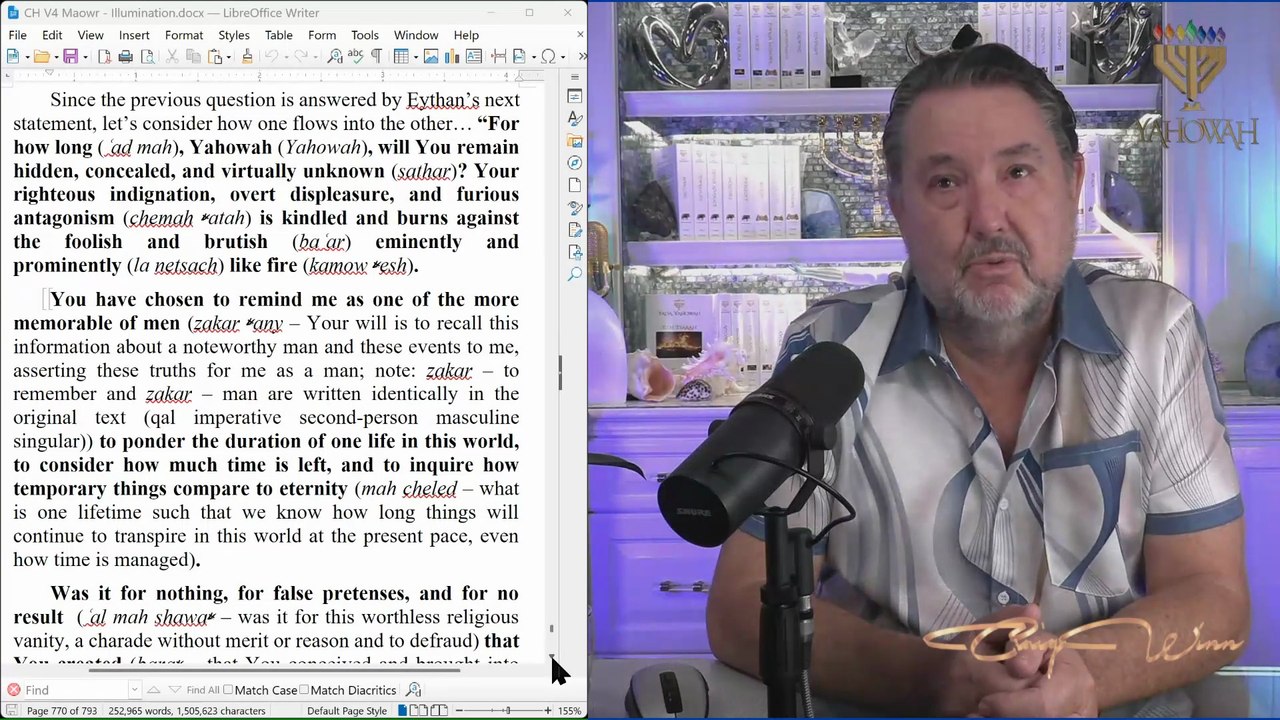This screenshot has height=720, width=1280.
Task: Click the New document icon
Action: tap(12, 56)
